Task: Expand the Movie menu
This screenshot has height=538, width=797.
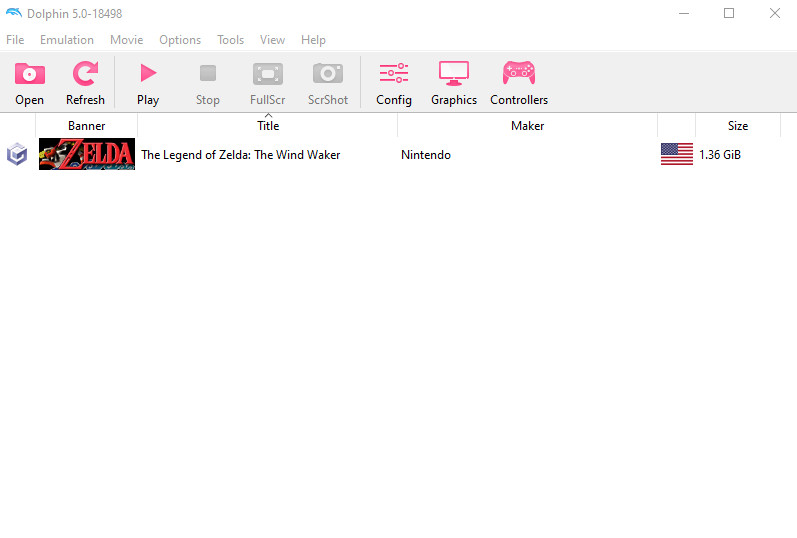Action: [x=126, y=40]
